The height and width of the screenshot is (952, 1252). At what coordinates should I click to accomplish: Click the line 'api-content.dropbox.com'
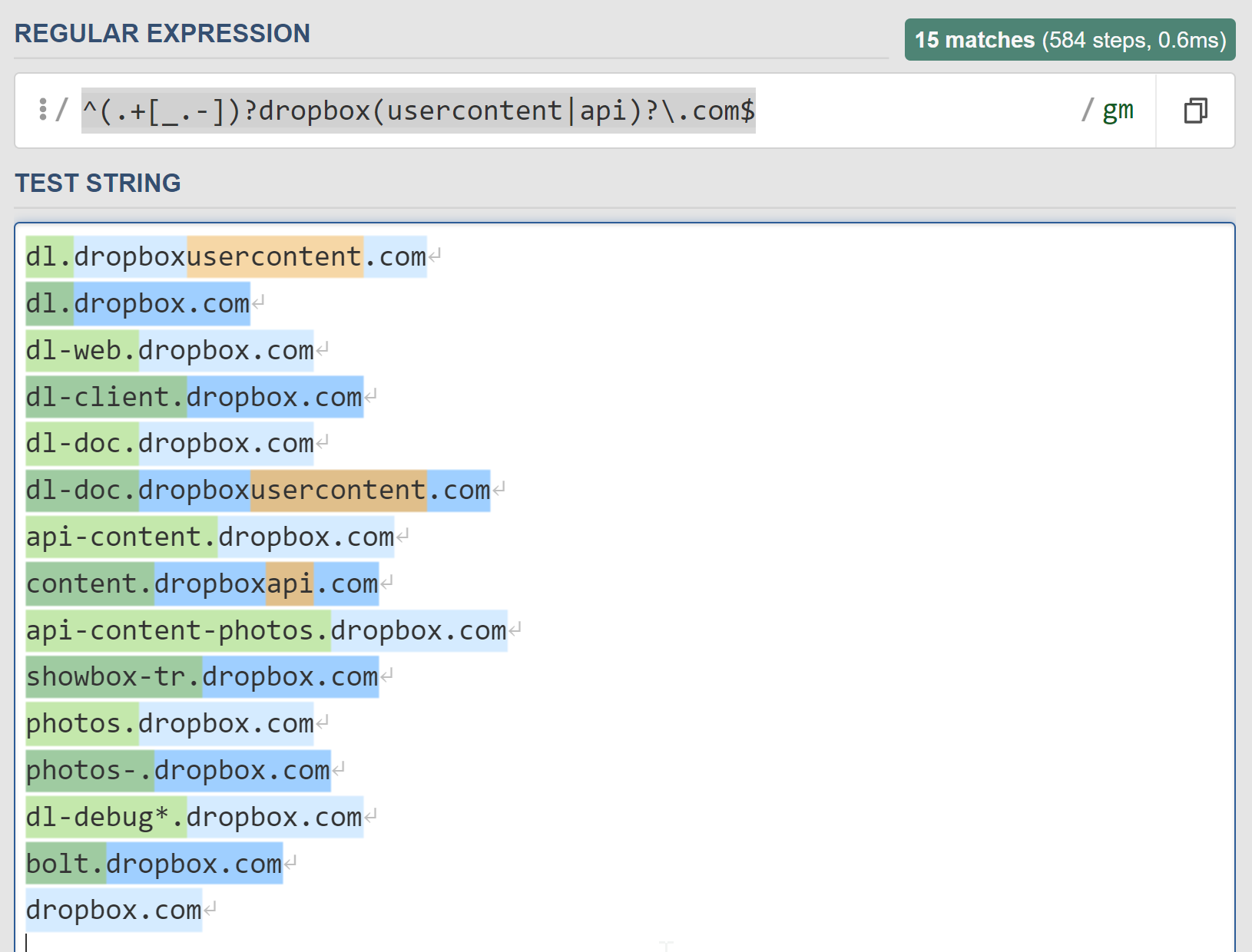click(210, 537)
